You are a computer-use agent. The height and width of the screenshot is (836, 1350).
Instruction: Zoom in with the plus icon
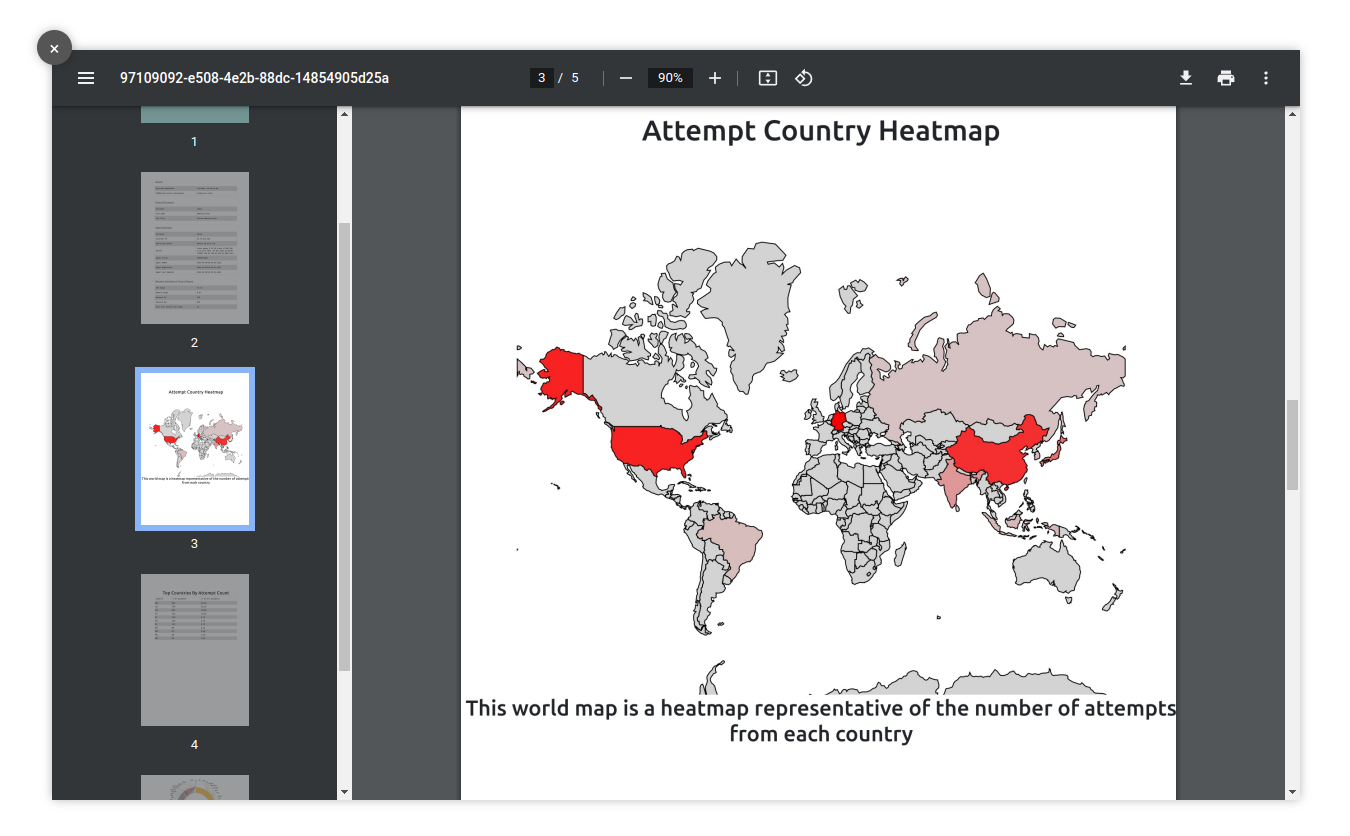tap(715, 78)
